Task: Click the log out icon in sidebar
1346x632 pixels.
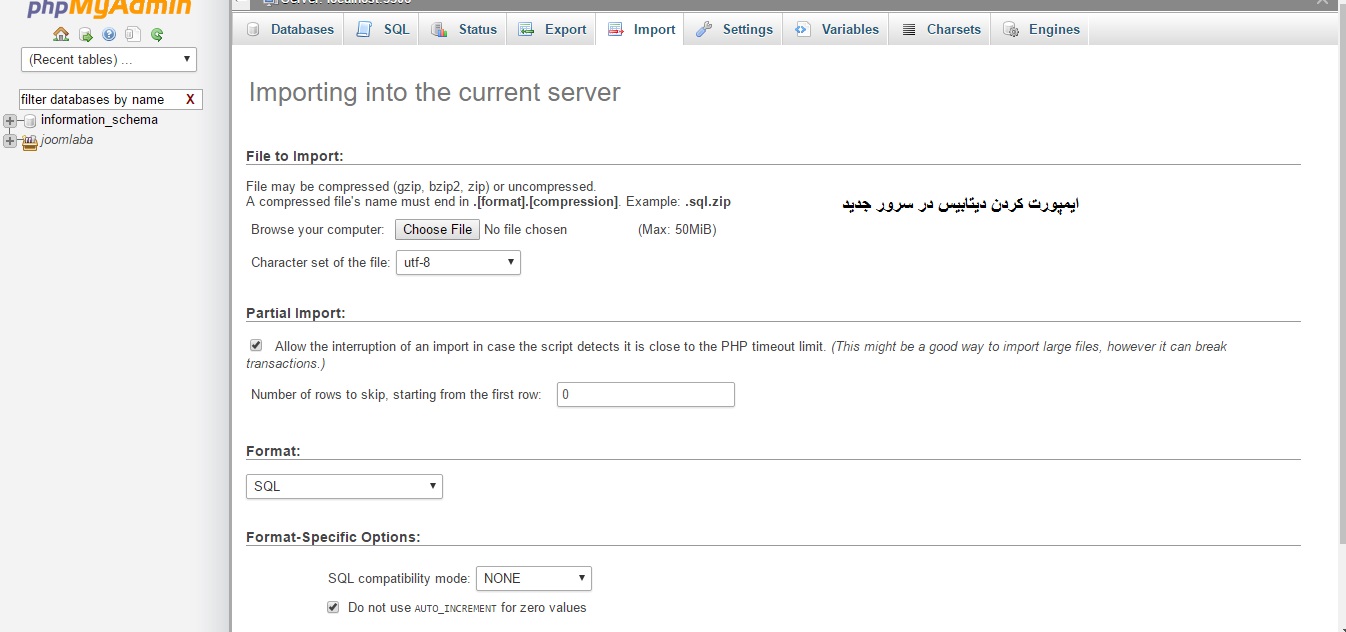Action: (86, 35)
